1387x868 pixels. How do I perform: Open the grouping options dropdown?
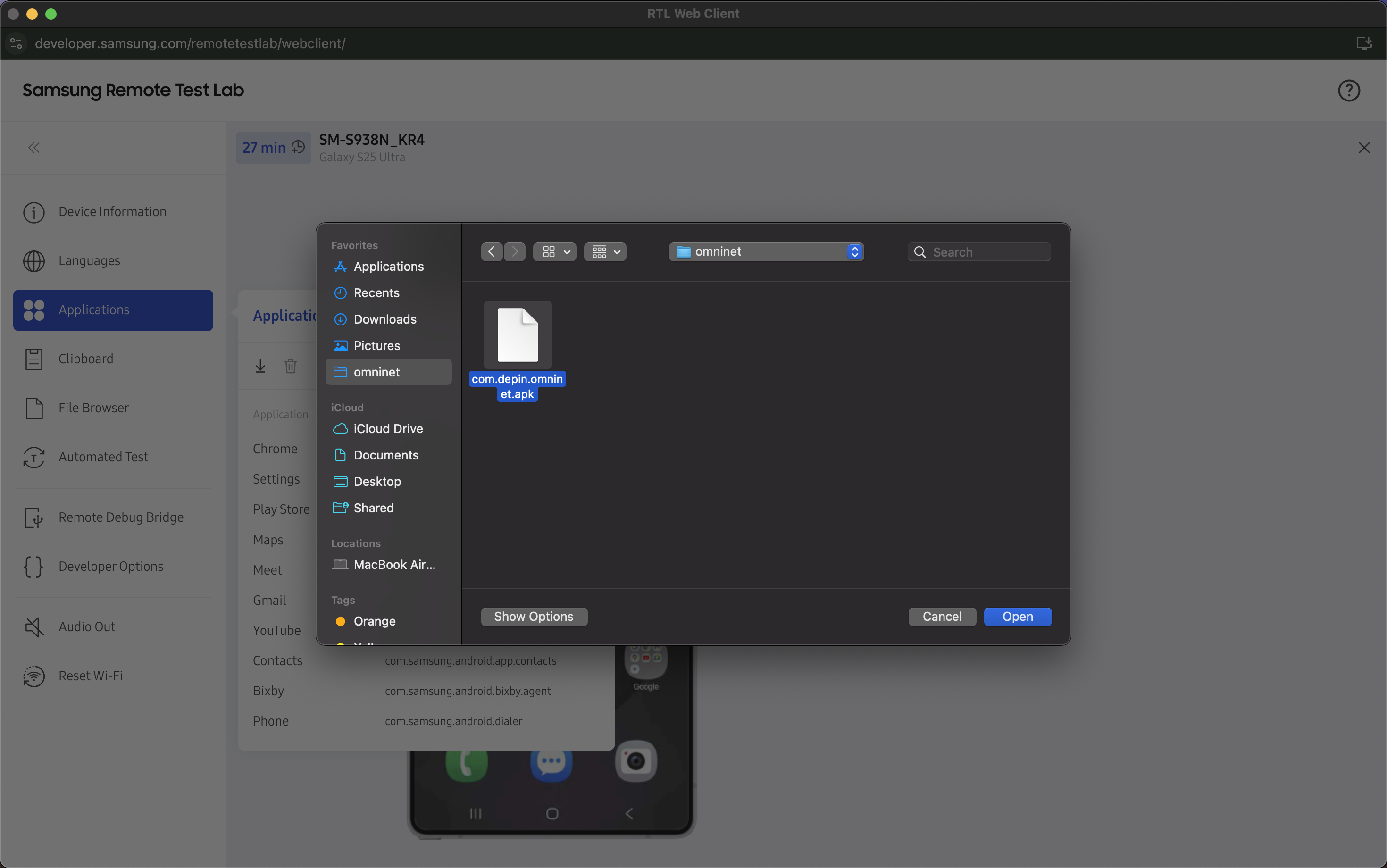pos(605,252)
